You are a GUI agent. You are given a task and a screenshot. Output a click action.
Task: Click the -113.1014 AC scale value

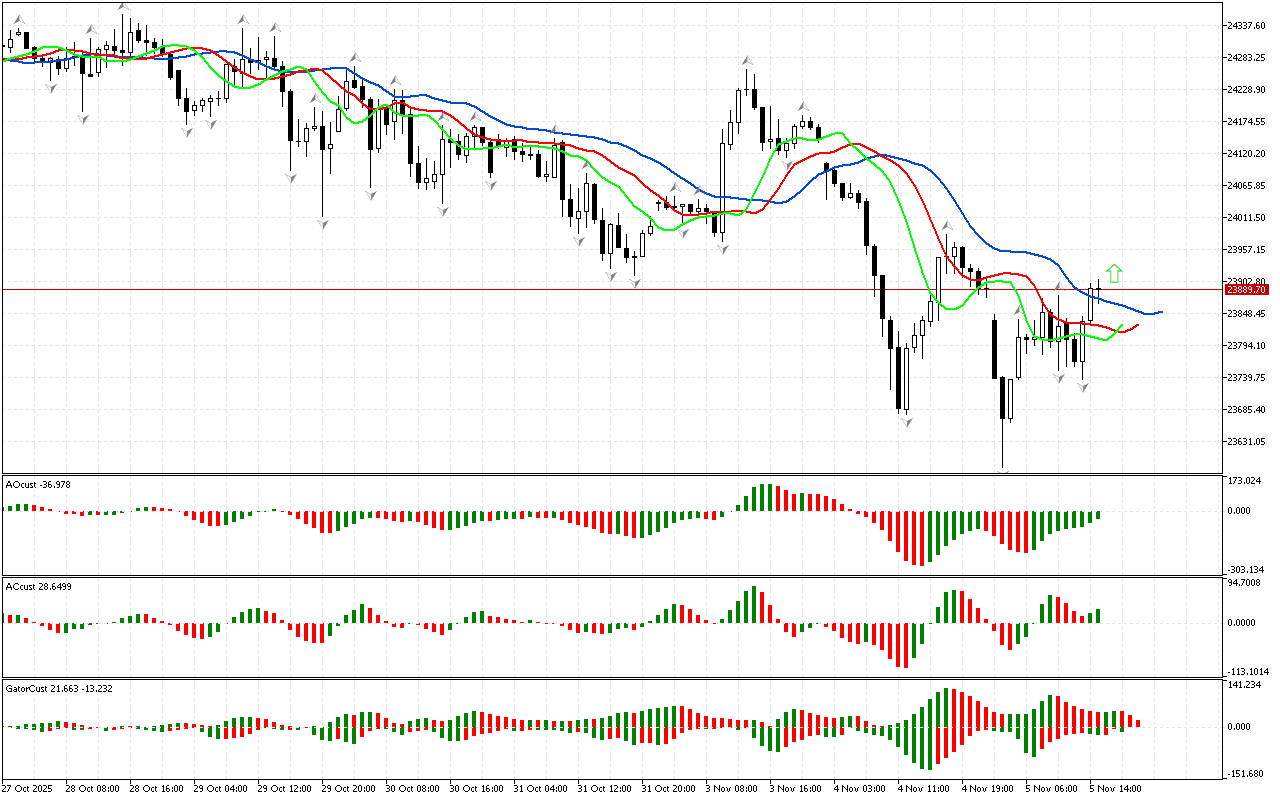point(1248,671)
